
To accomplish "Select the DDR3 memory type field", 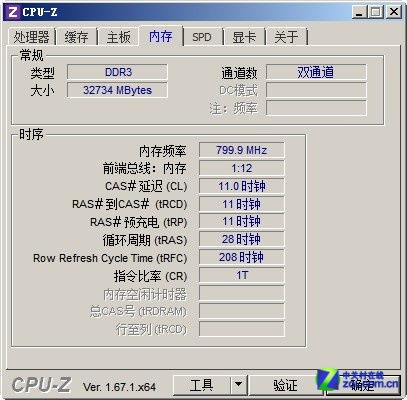I will 117,72.
